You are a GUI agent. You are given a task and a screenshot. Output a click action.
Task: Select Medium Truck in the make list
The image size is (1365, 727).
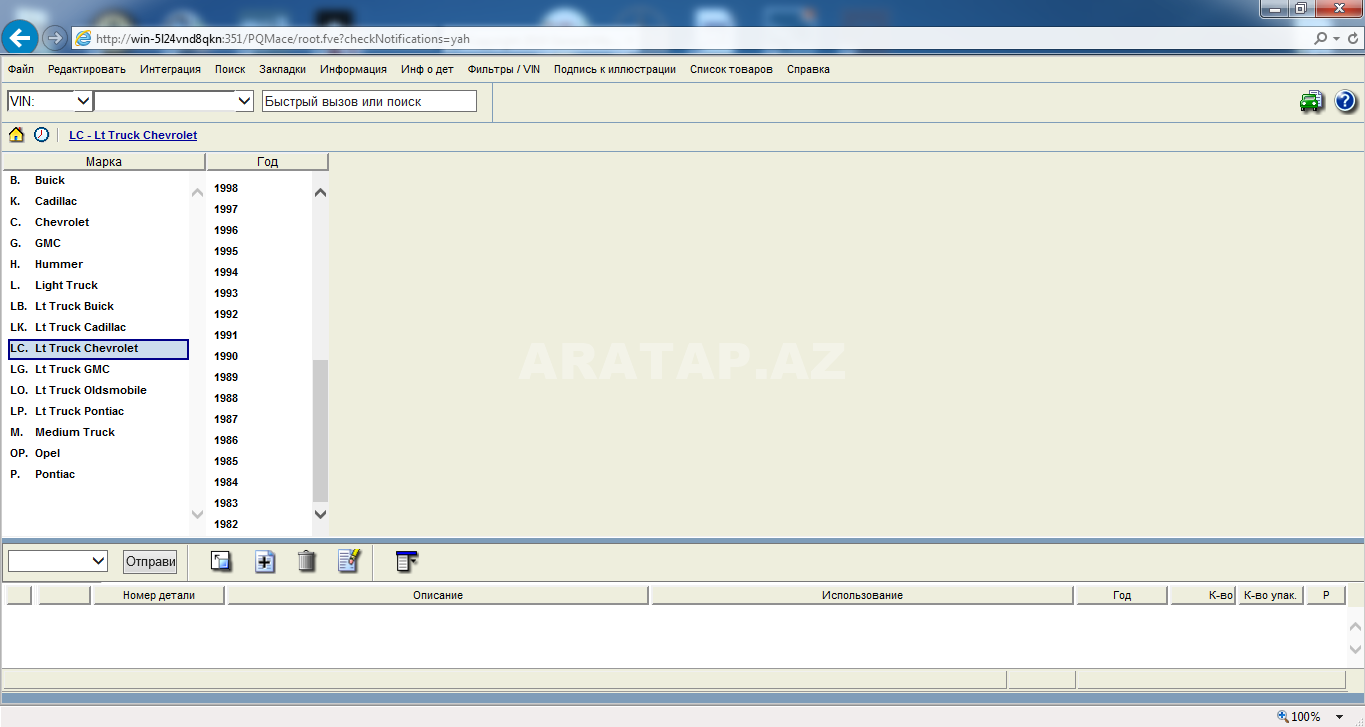pos(98,432)
